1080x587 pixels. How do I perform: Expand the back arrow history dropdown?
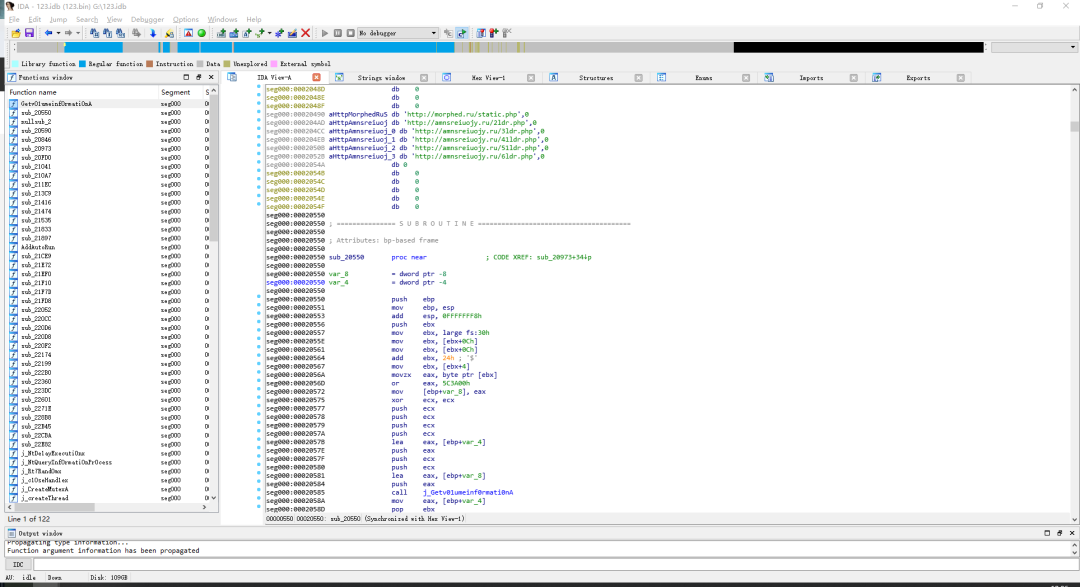[58, 33]
